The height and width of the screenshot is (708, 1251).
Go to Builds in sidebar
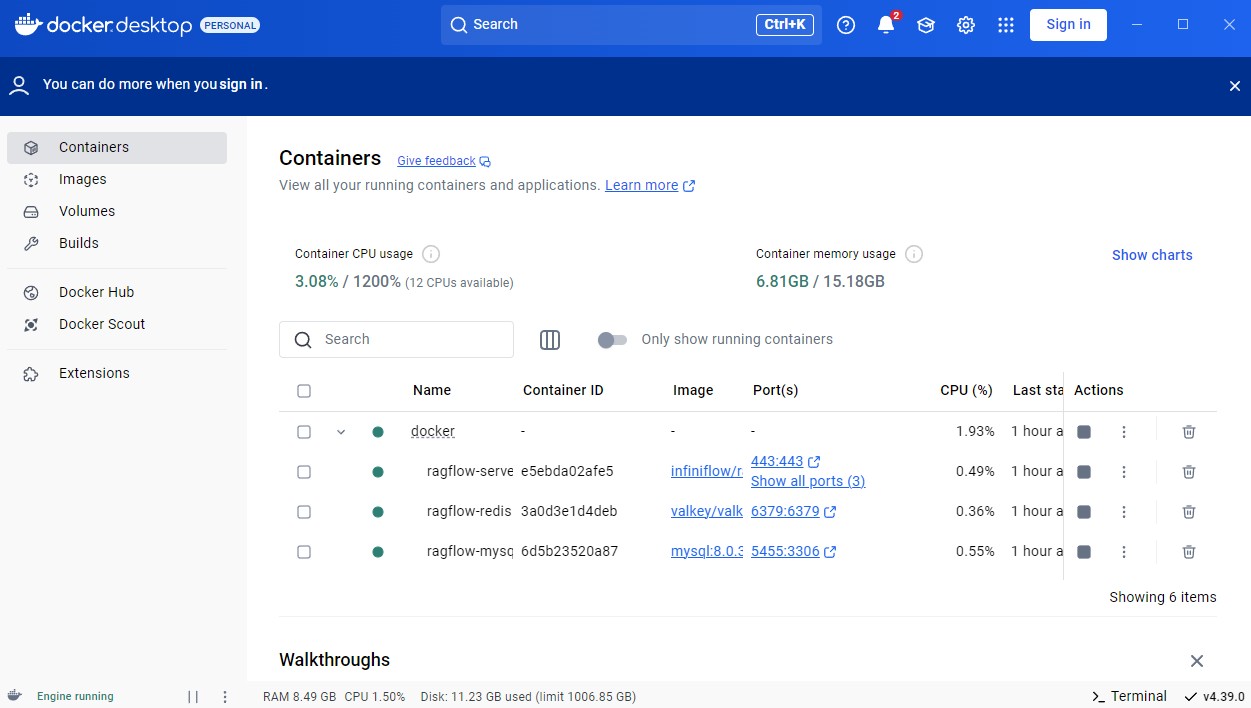[x=117, y=243]
